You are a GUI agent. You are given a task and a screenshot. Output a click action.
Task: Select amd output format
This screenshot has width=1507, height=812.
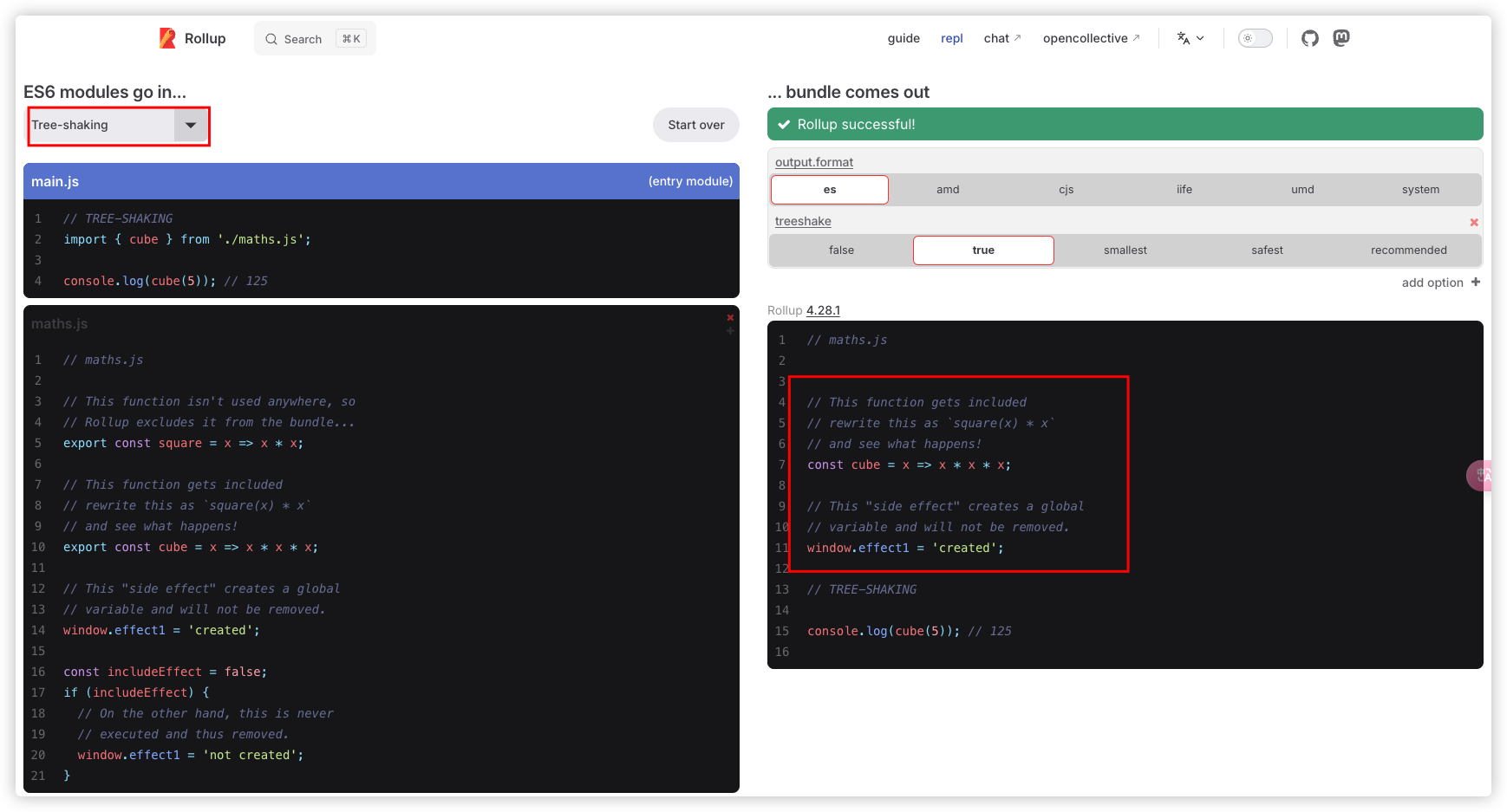click(948, 190)
